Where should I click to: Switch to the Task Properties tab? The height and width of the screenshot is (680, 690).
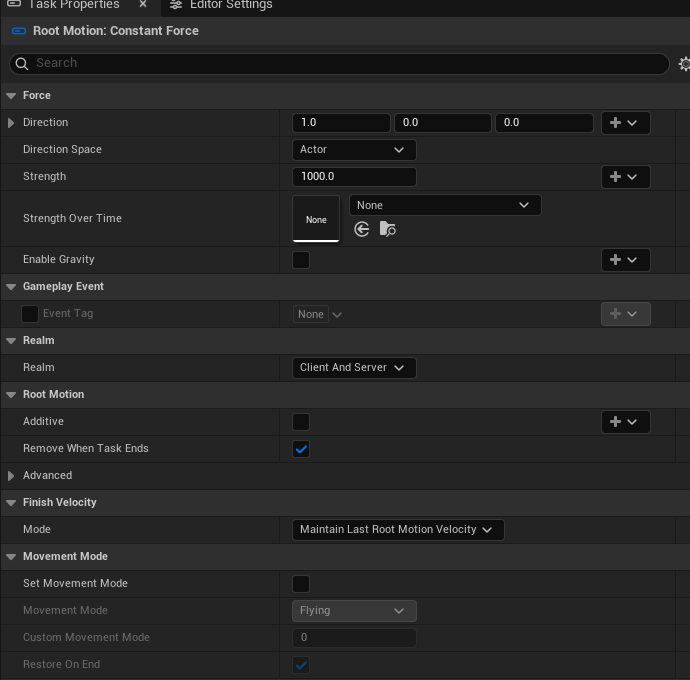coord(74,5)
